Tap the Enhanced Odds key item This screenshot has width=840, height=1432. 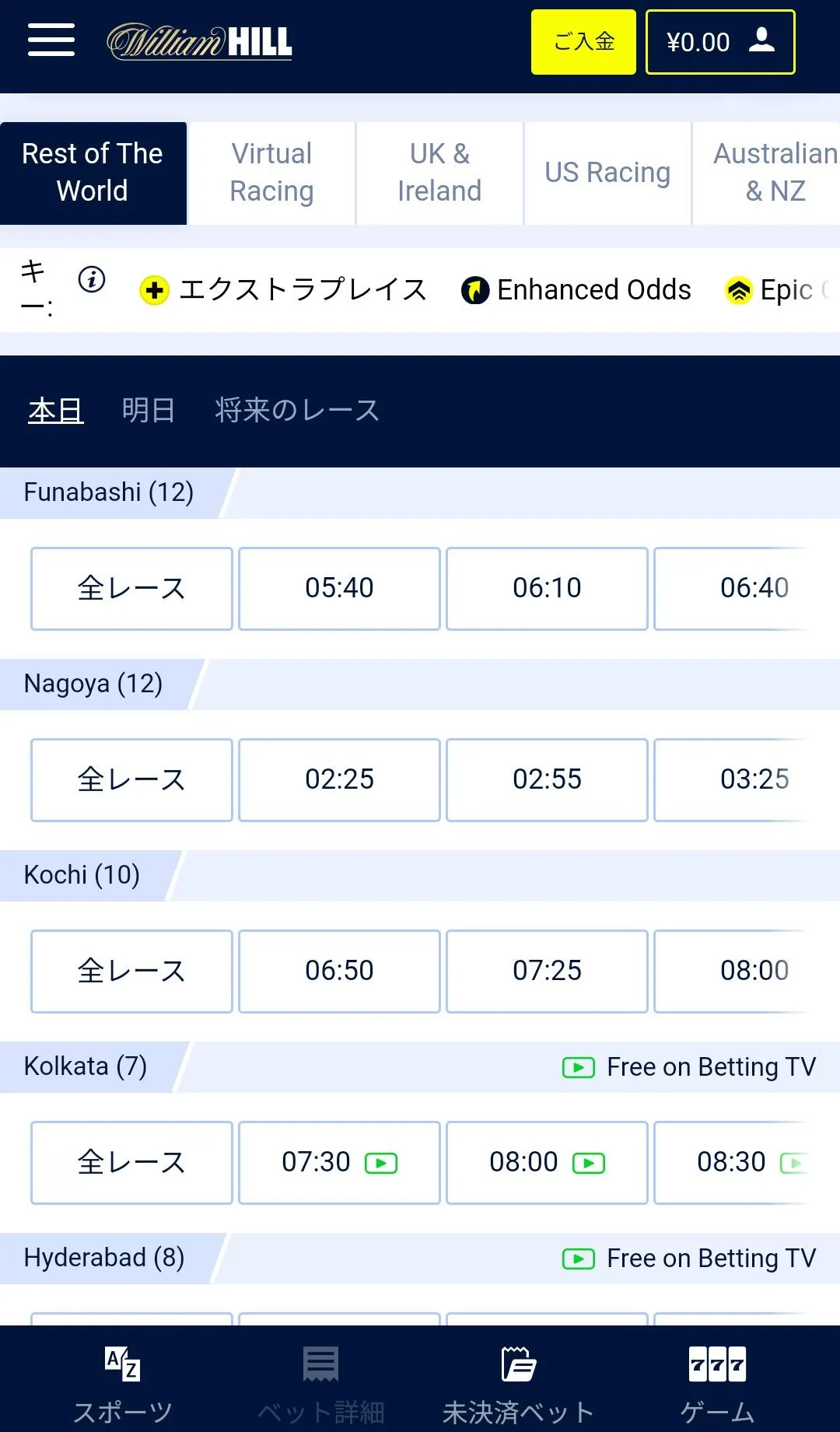tap(576, 290)
